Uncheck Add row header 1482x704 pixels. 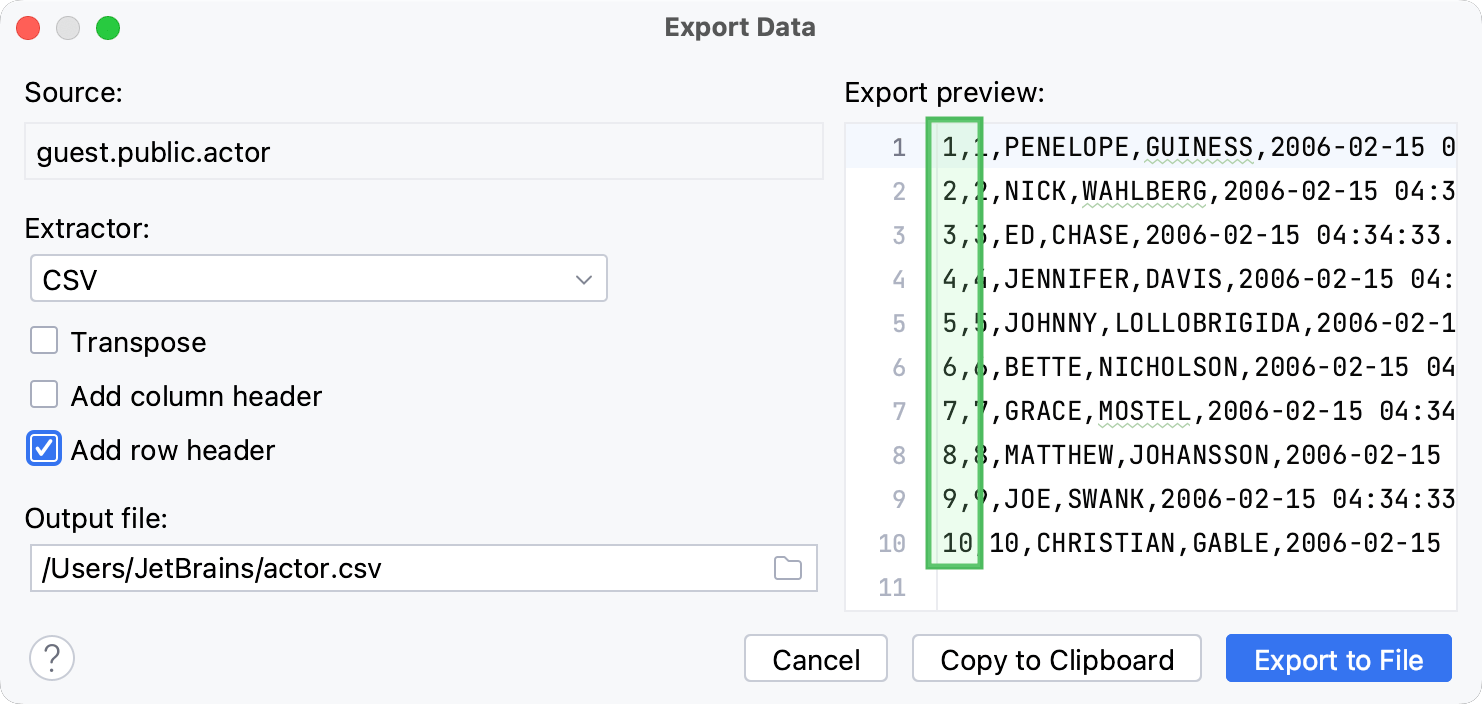point(44,448)
